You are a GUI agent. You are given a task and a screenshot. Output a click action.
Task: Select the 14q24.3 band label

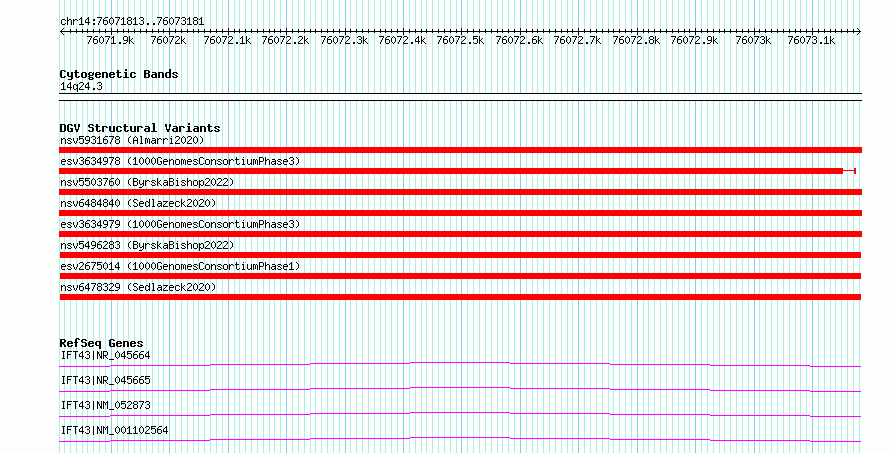(x=81, y=86)
